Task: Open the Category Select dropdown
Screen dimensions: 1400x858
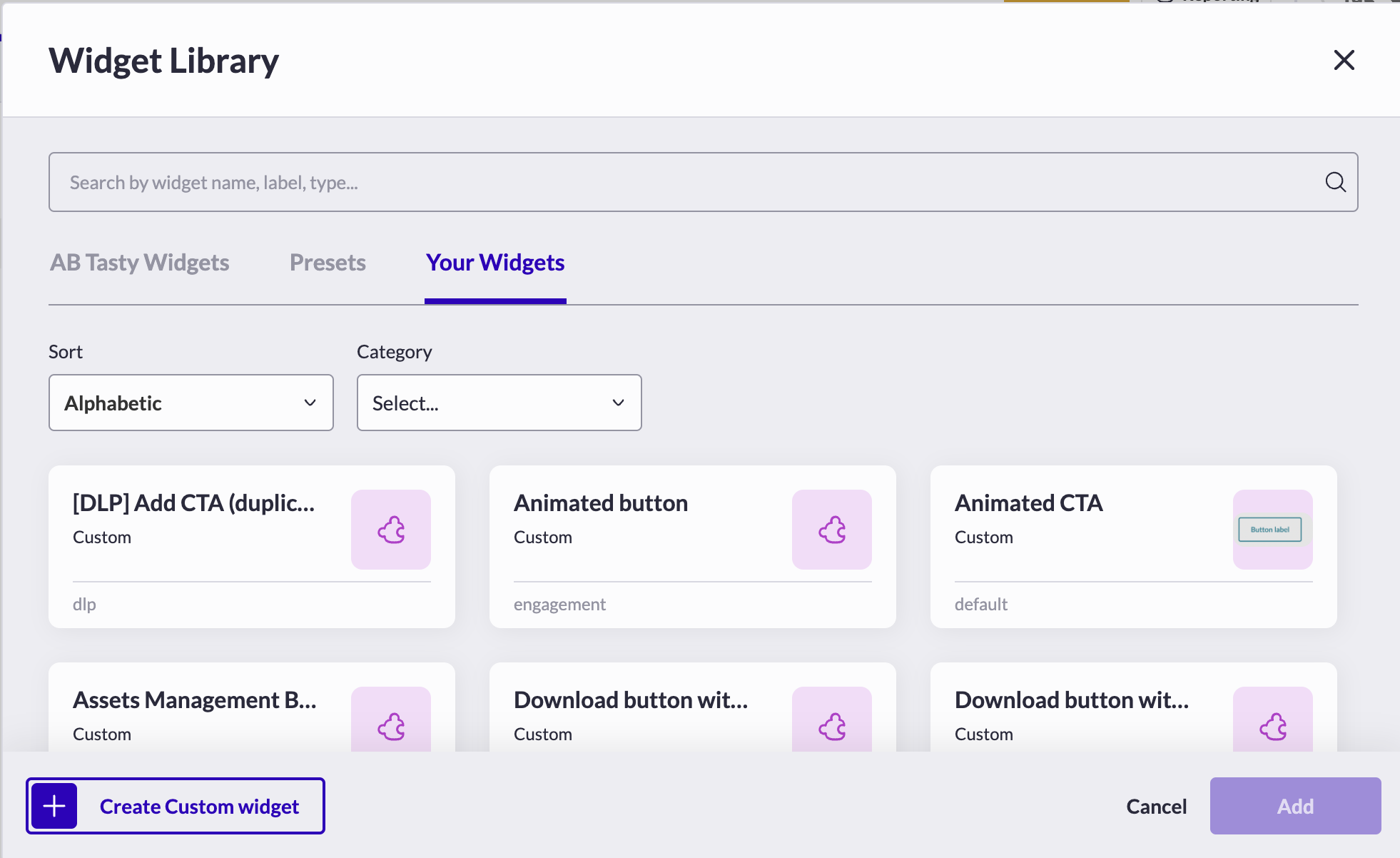Action: click(x=499, y=403)
